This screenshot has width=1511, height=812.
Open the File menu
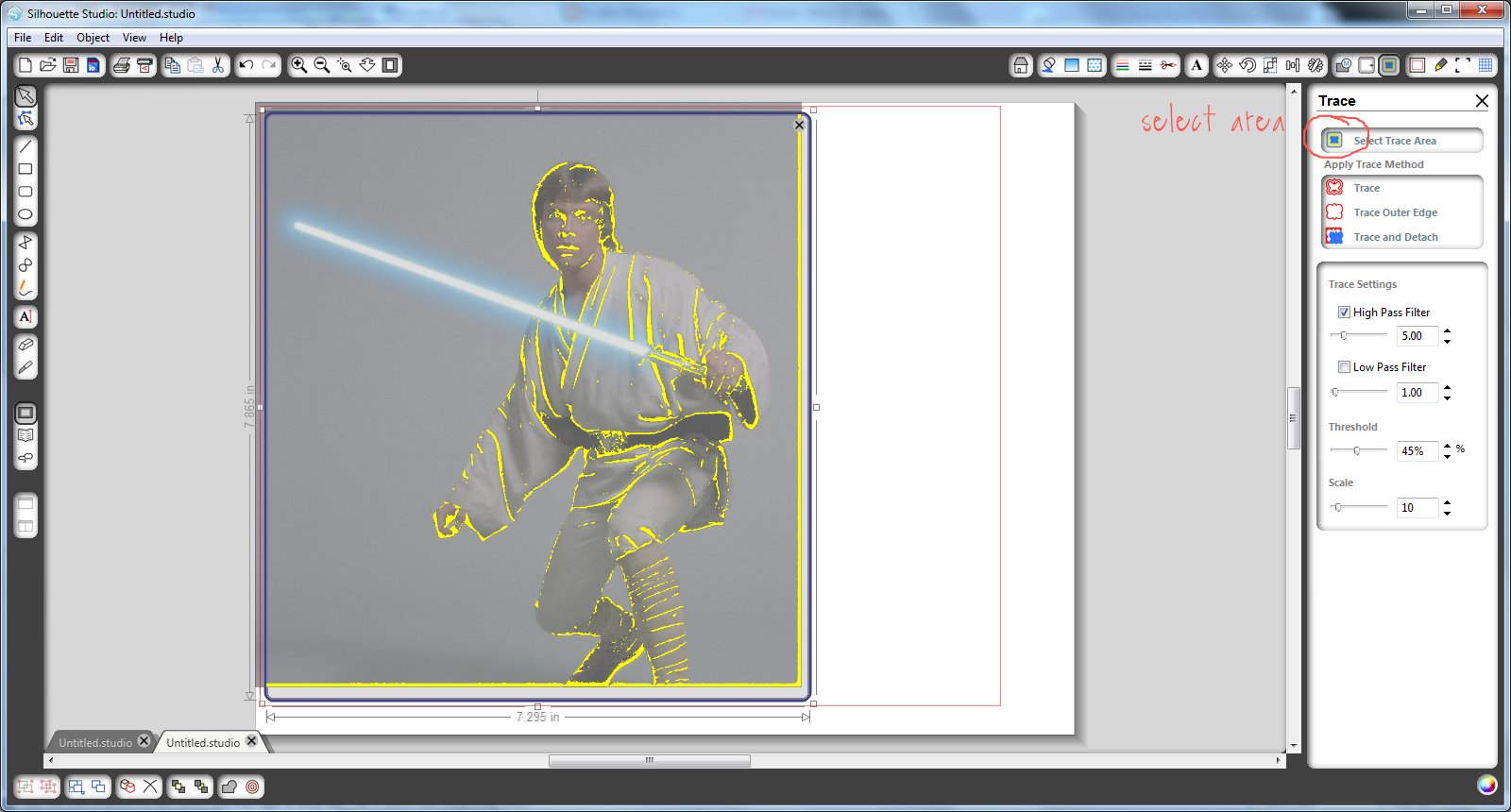[23, 38]
